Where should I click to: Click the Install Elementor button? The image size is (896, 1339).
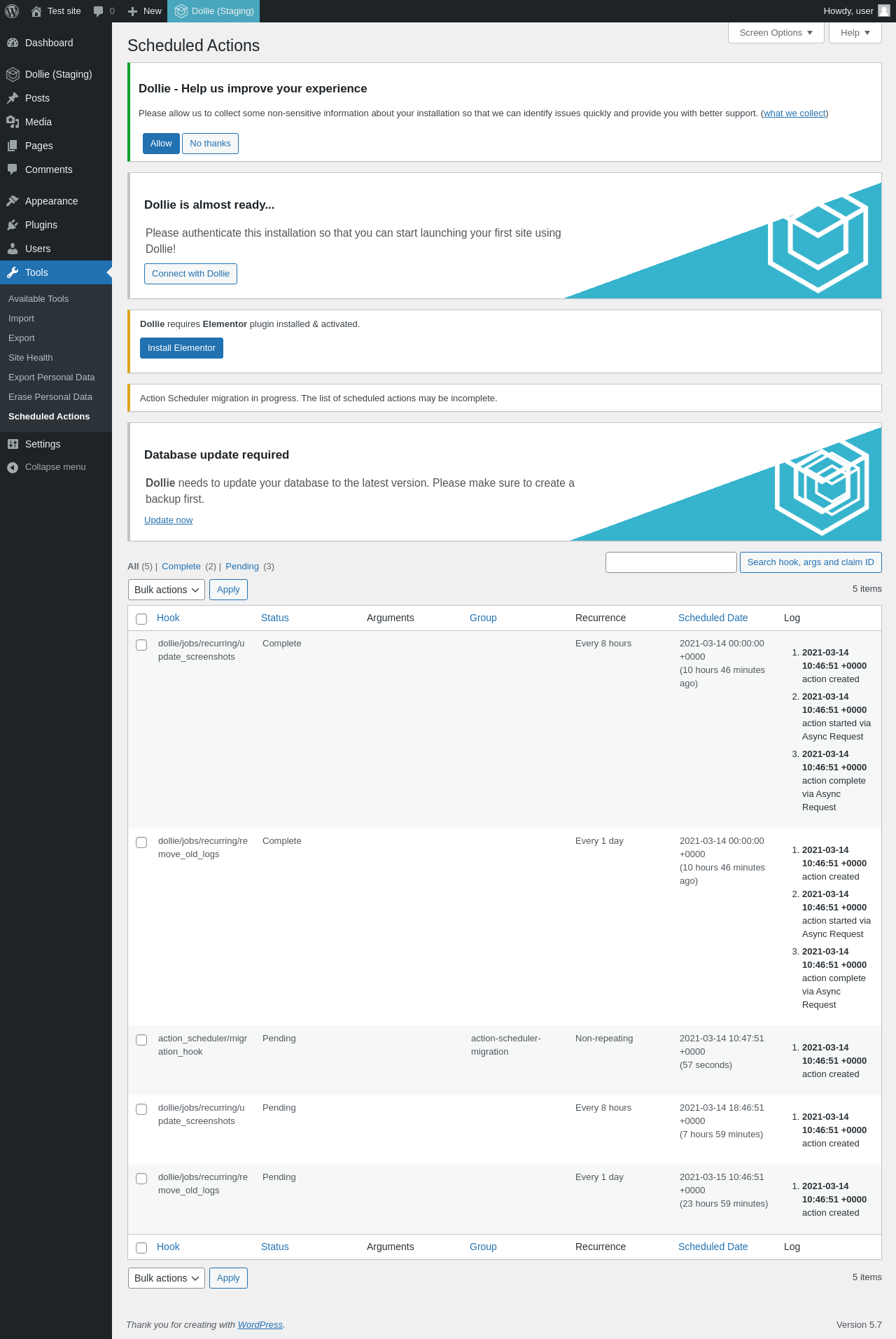(x=181, y=348)
